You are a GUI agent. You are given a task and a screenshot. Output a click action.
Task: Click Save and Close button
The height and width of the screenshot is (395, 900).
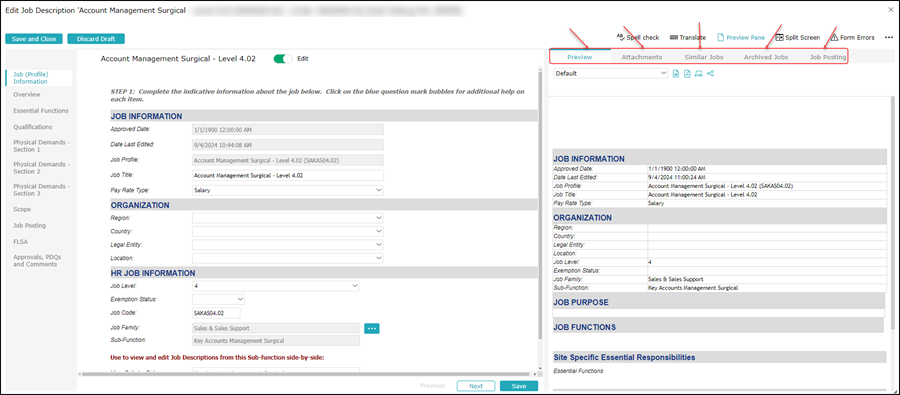(34, 38)
